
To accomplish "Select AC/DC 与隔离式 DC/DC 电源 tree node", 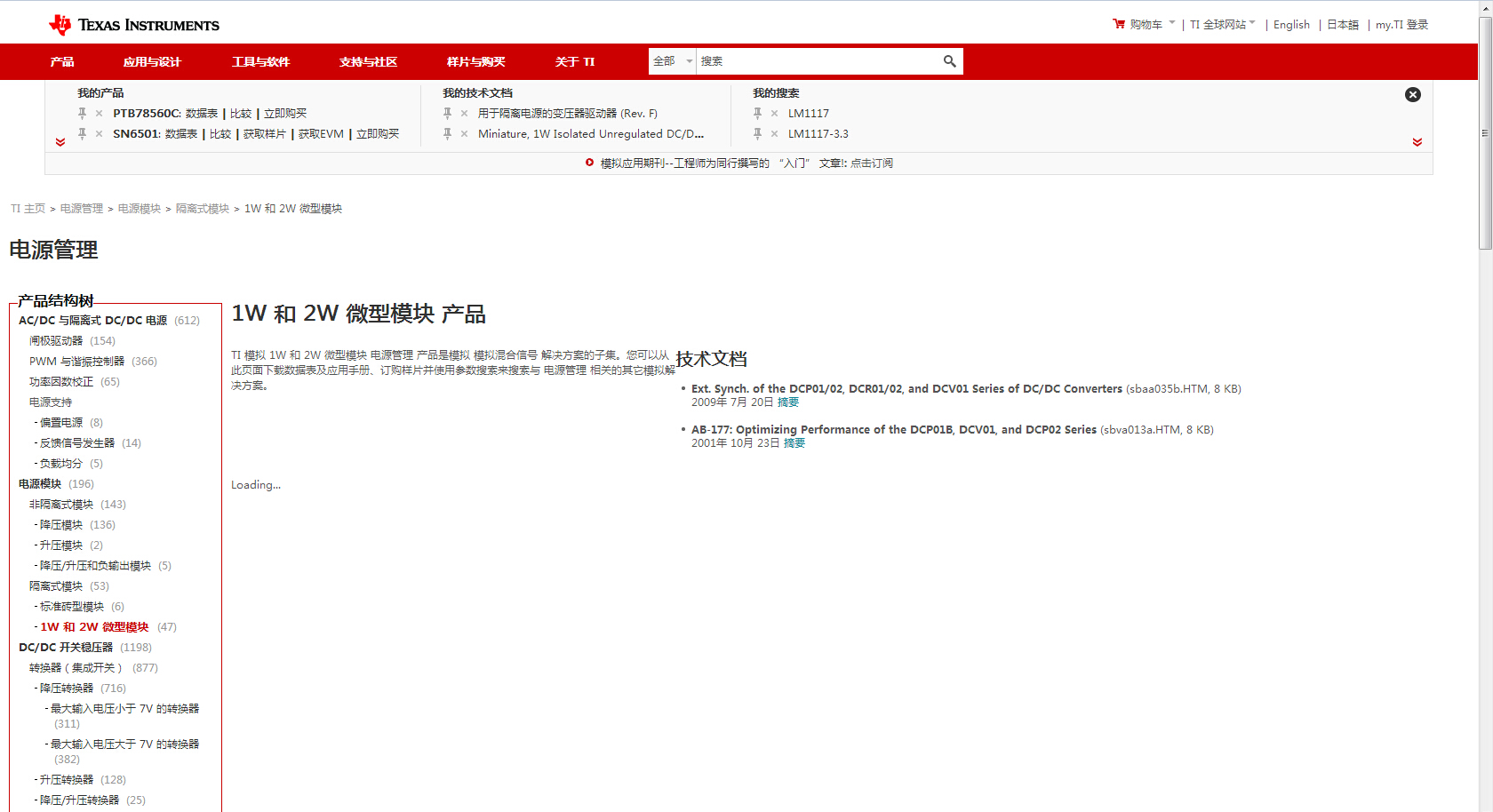I will tap(93, 321).
